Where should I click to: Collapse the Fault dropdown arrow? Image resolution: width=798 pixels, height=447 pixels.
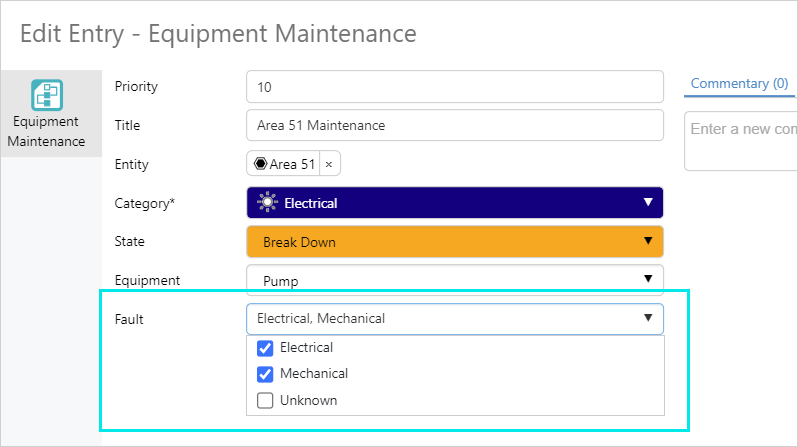tap(648, 319)
